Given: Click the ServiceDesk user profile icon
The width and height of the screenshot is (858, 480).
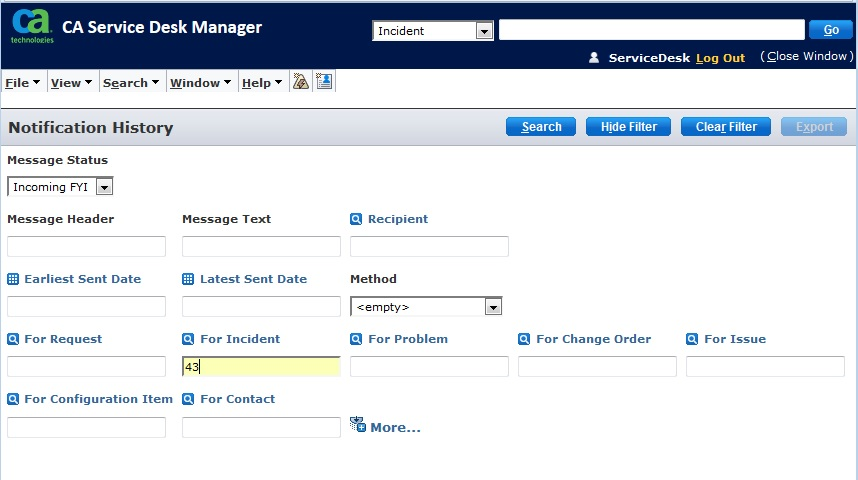Looking at the screenshot, I should tap(594, 57).
